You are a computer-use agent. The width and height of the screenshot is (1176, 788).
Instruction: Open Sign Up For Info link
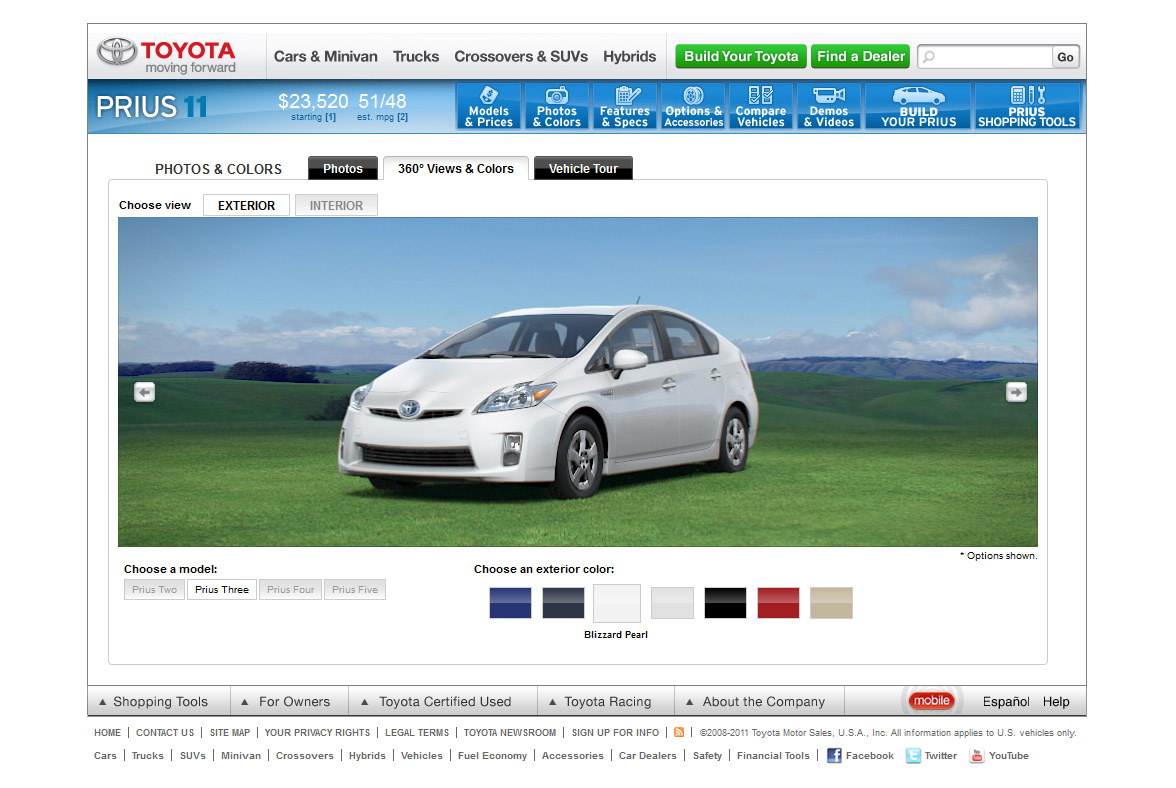tap(616, 733)
